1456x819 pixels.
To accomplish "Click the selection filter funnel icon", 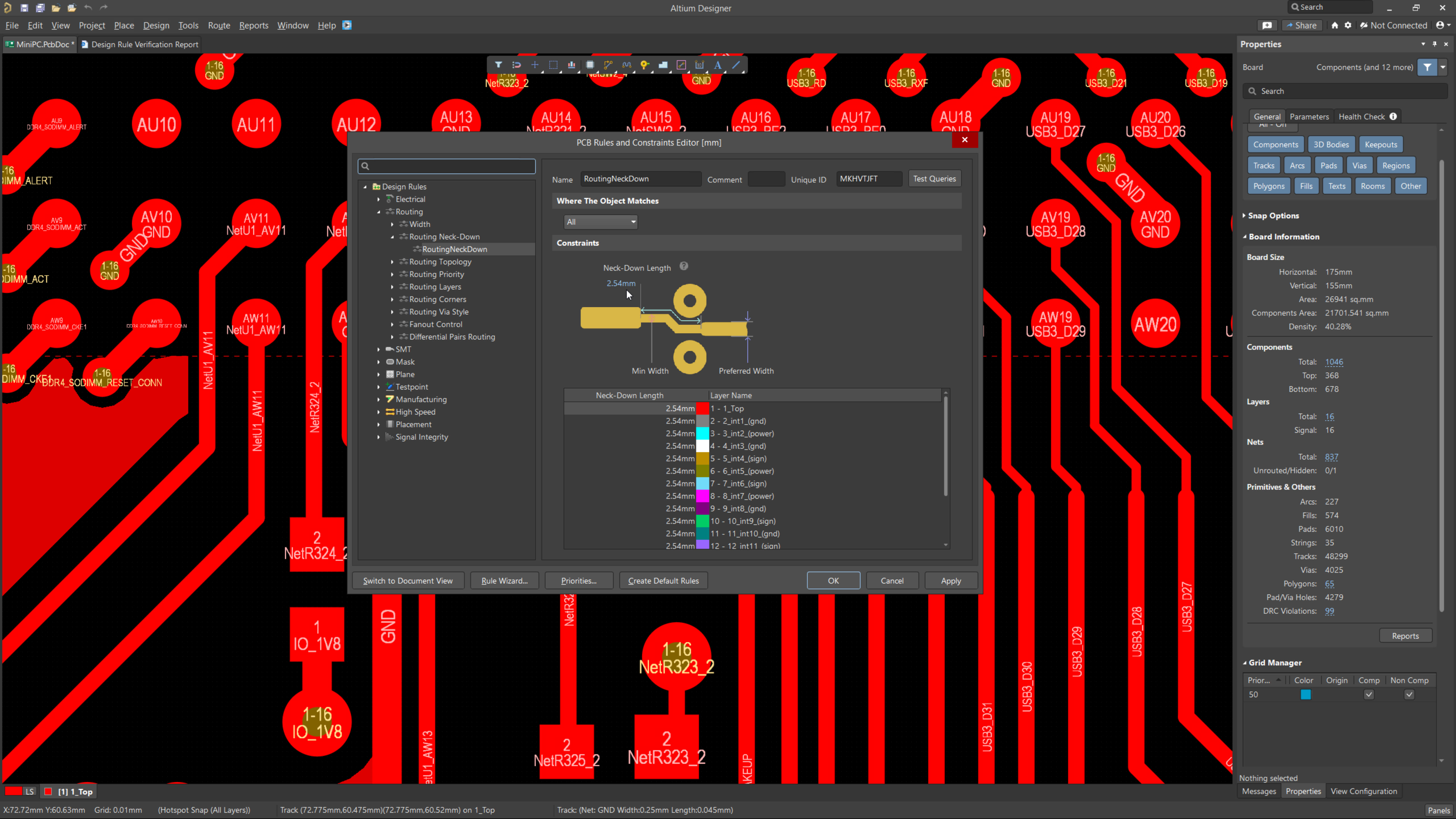I will pos(498,65).
